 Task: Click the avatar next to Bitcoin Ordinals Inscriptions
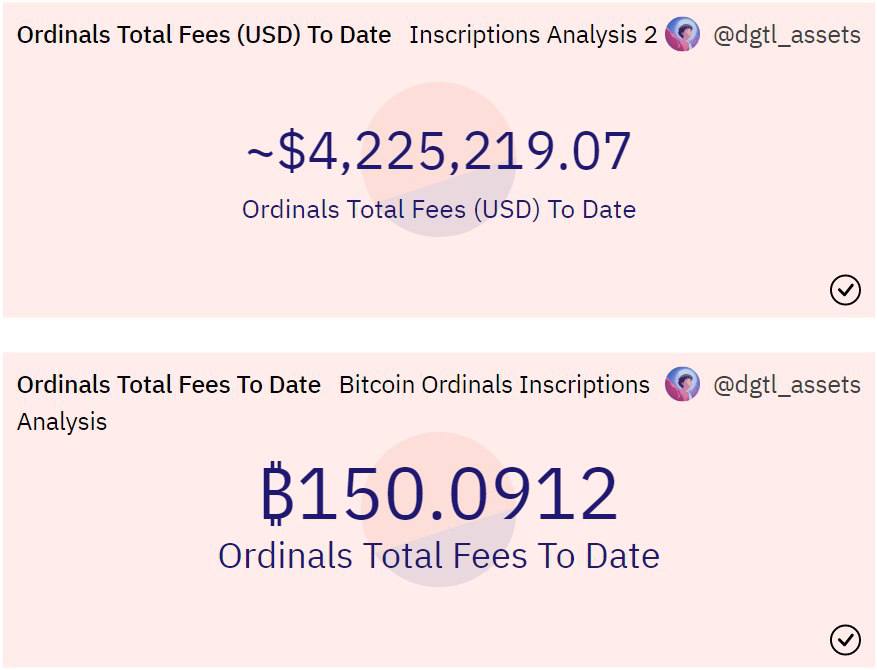tap(682, 384)
